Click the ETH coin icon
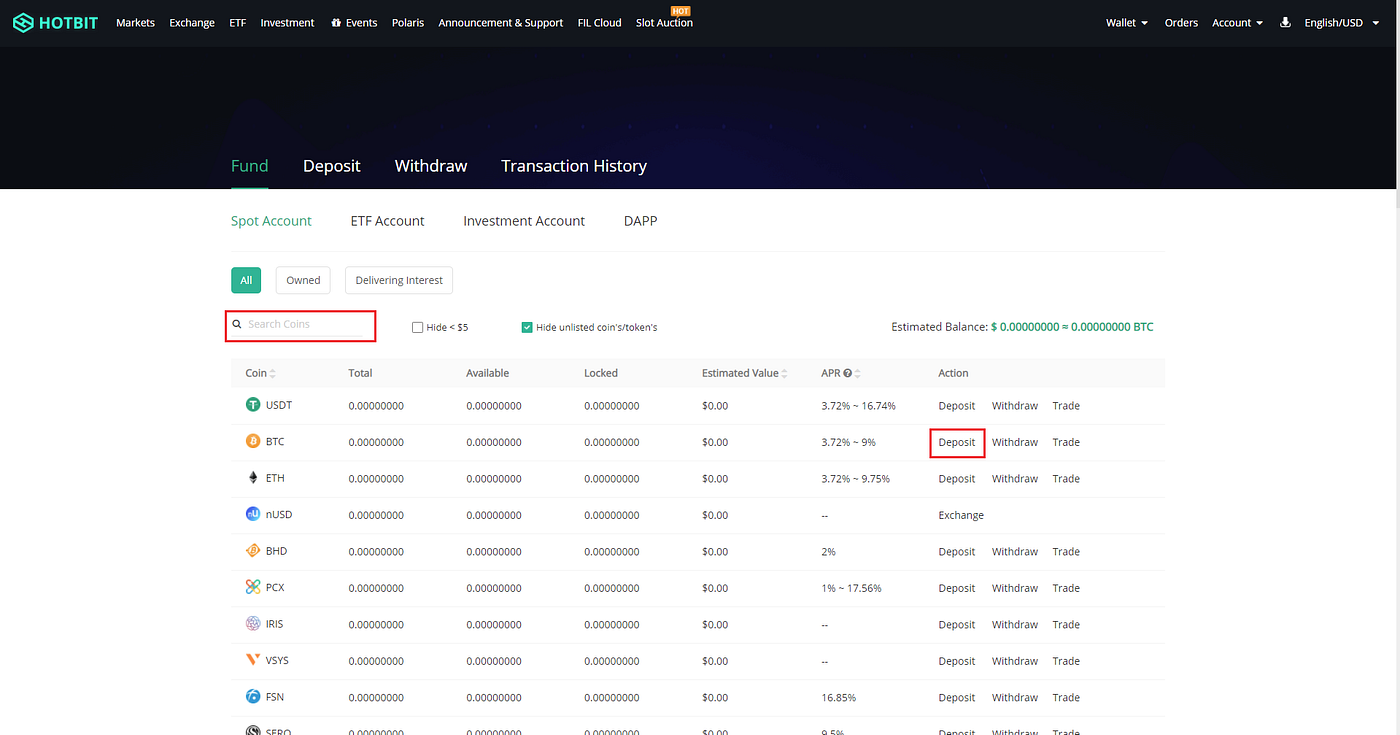Screen dimensions: 1400x735 click(253, 478)
